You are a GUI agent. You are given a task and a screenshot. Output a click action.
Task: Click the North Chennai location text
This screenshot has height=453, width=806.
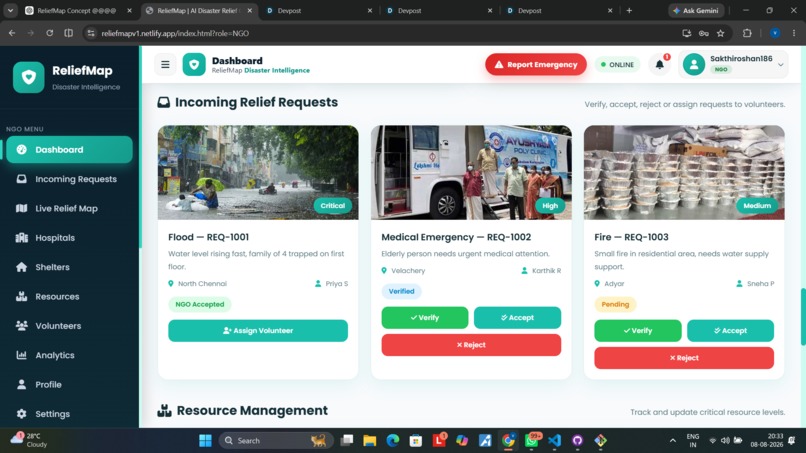click(202, 283)
